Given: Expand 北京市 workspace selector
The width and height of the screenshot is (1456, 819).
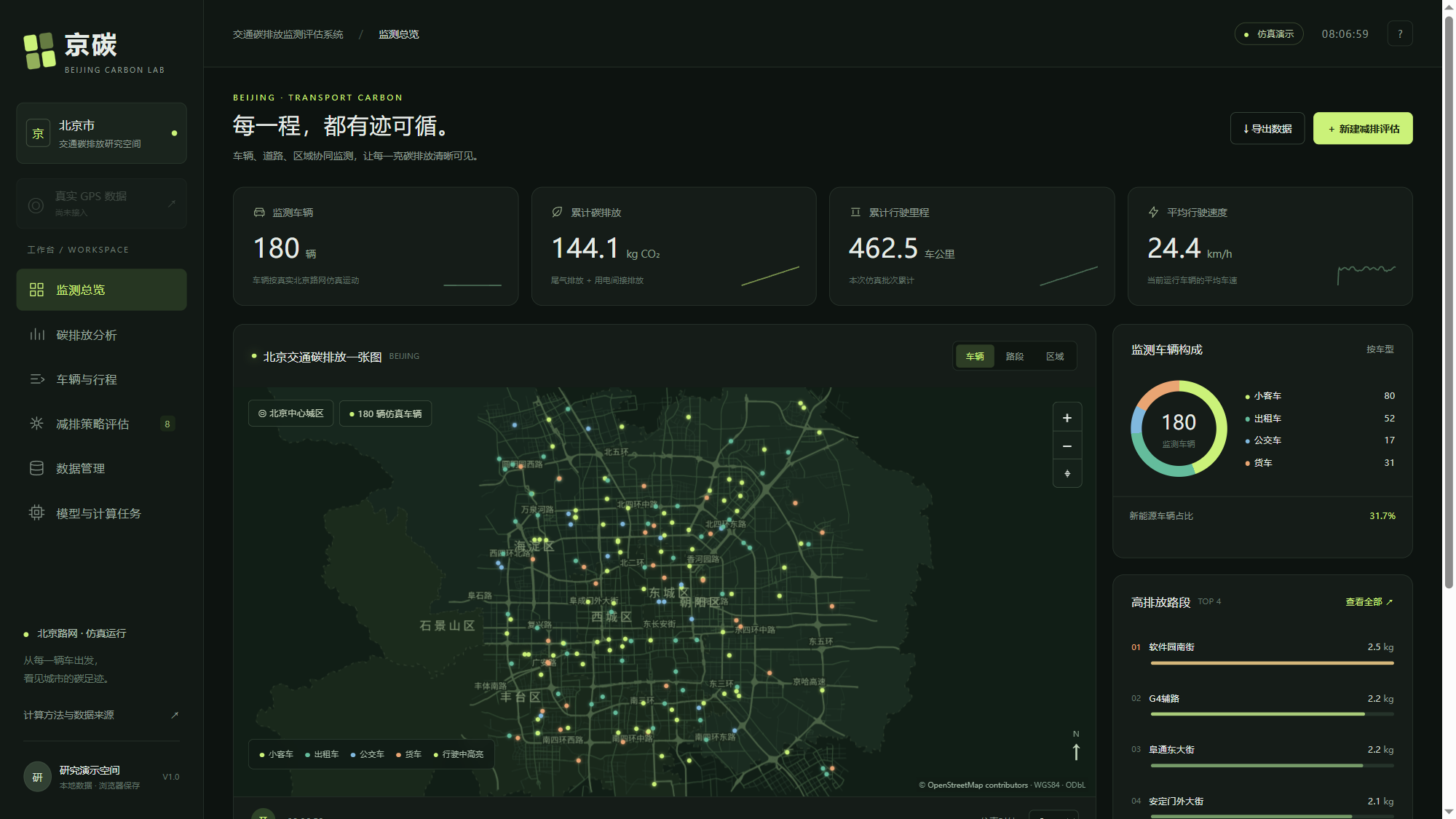Looking at the screenshot, I should tap(101, 133).
